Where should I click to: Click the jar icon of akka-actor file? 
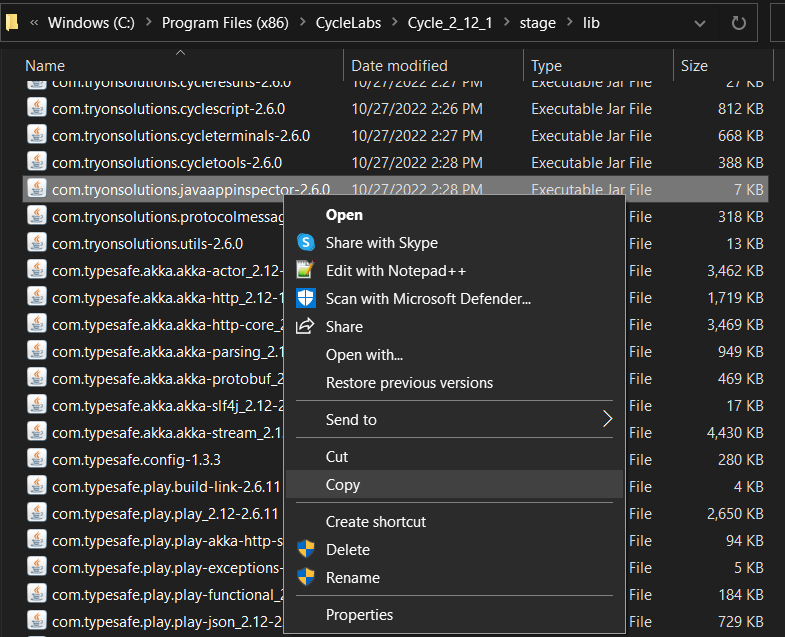(37, 270)
